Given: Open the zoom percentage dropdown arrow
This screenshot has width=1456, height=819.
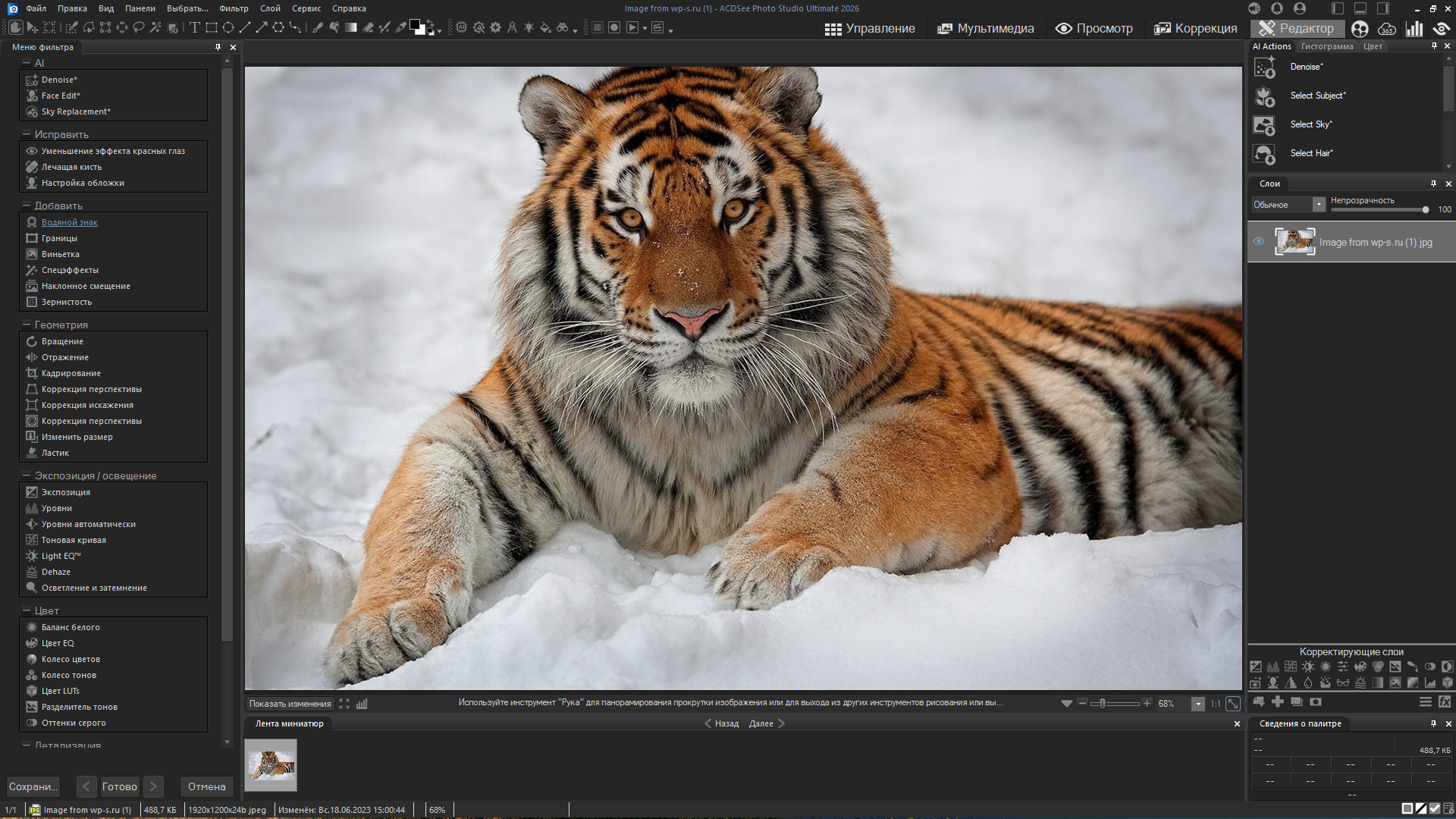Looking at the screenshot, I should 1198,704.
